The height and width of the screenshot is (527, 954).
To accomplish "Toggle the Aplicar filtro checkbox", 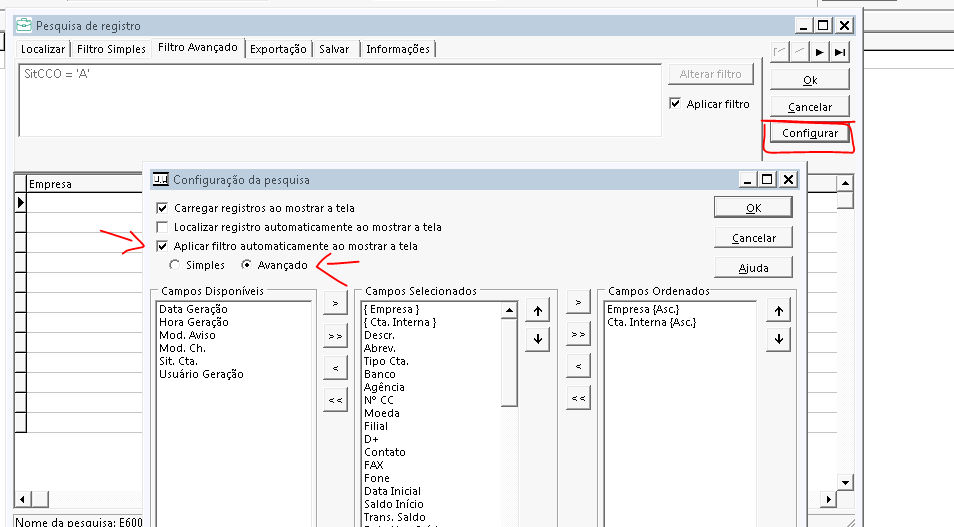I will (x=675, y=103).
